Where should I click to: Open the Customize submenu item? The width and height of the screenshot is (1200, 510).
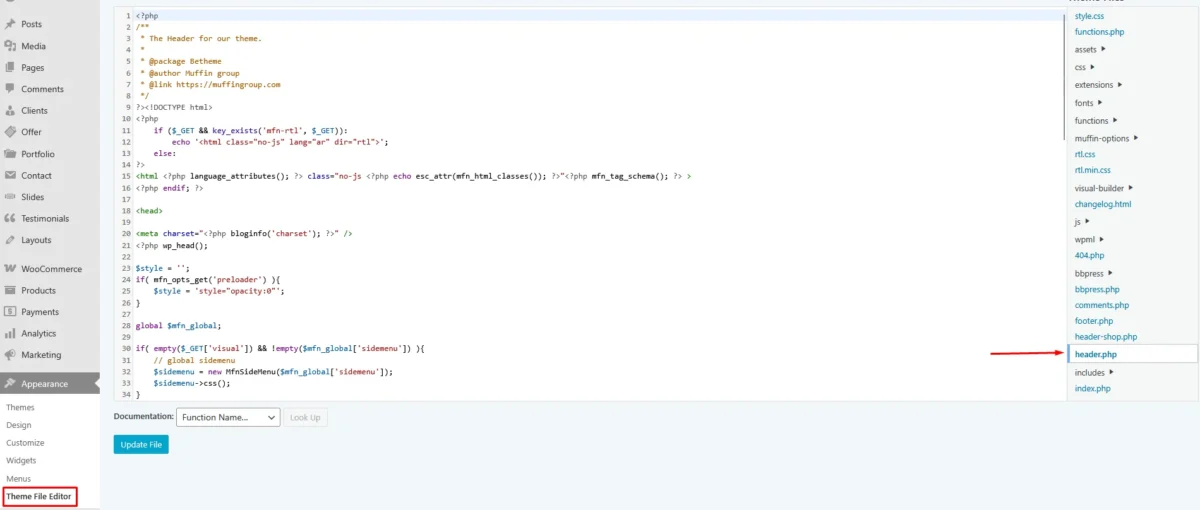pyautogui.click(x=25, y=443)
